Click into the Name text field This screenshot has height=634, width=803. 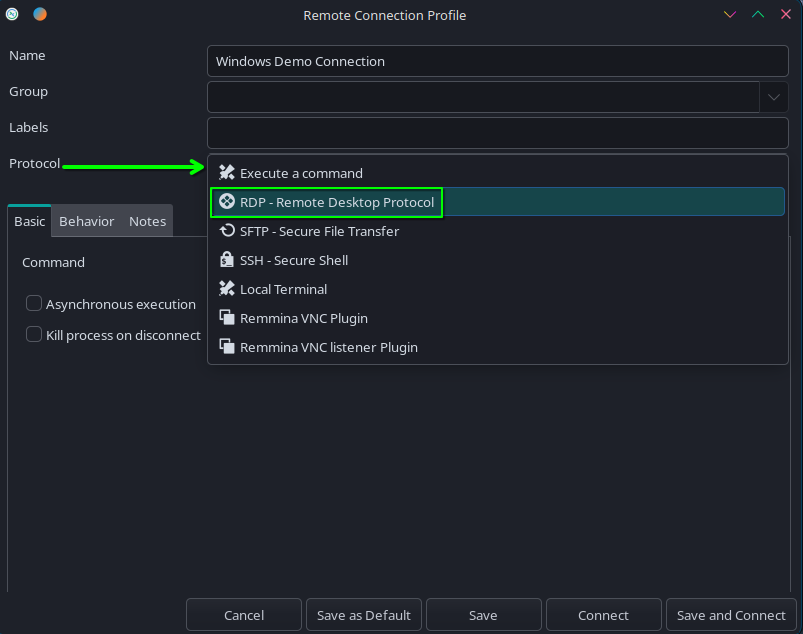point(497,61)
